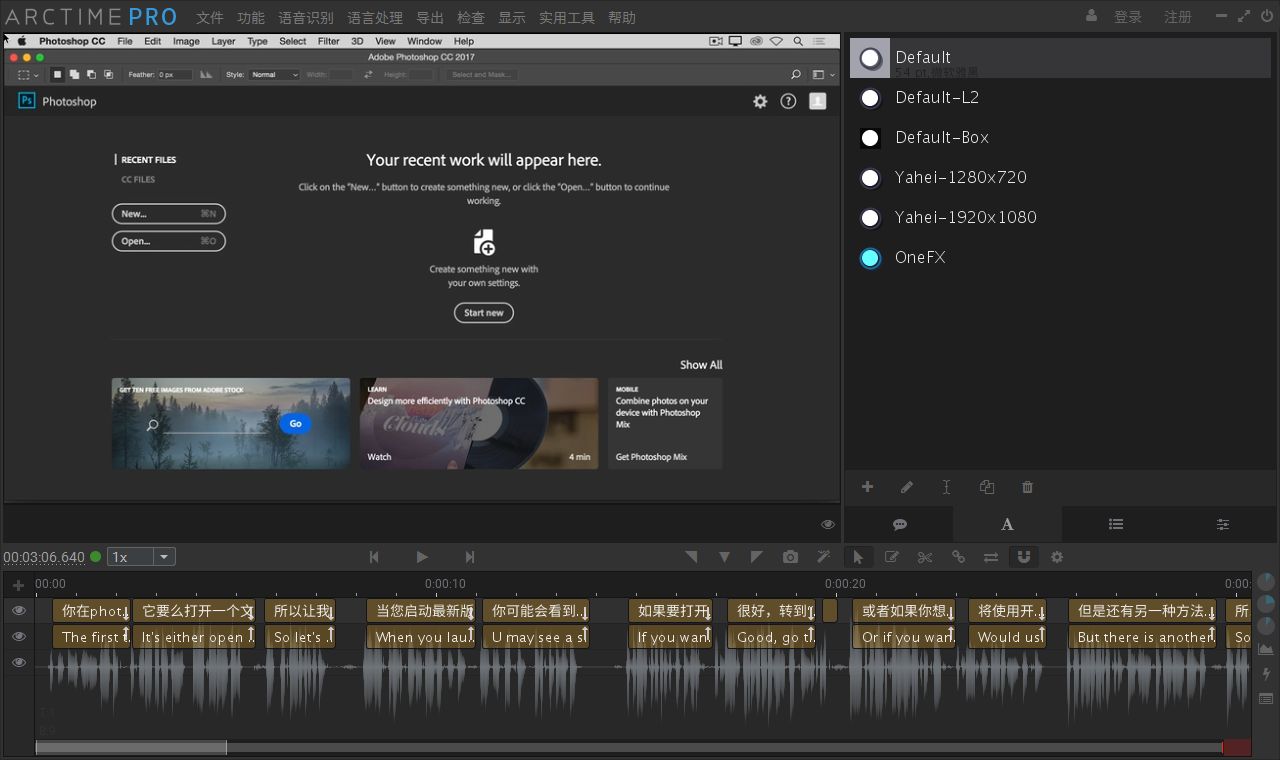This screenshot has height=760, width=1280.
Task: Open the 文件 menu
Action: (x=210, y=18)
